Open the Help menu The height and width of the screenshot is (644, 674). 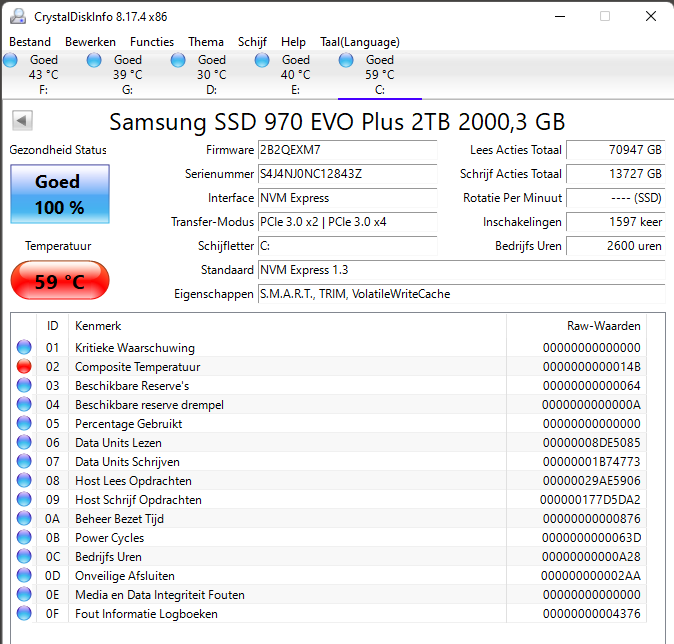[293, 42]
